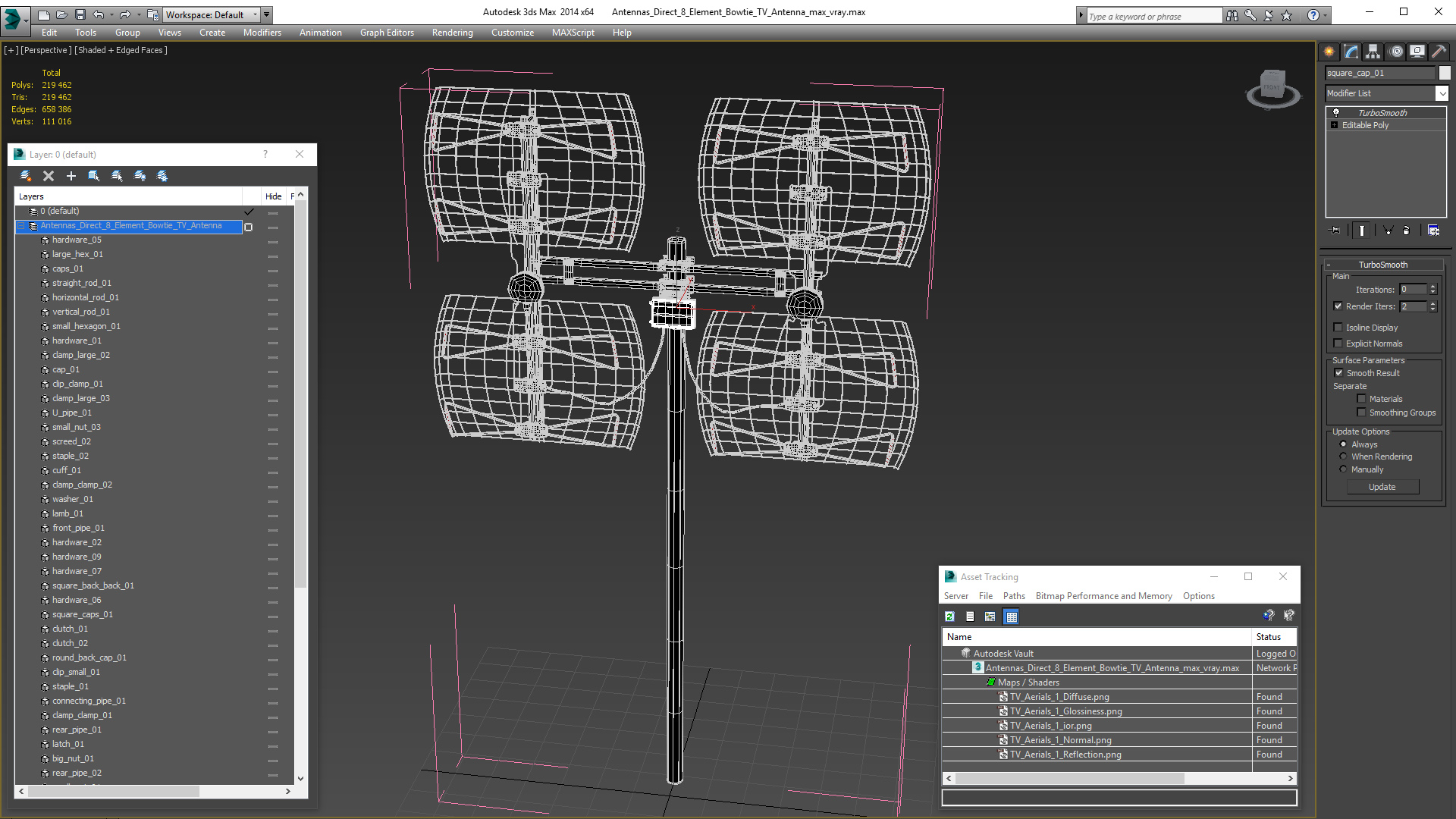
Task: Uncheck Smooth Result checkbox
Action: [1338, 373]
